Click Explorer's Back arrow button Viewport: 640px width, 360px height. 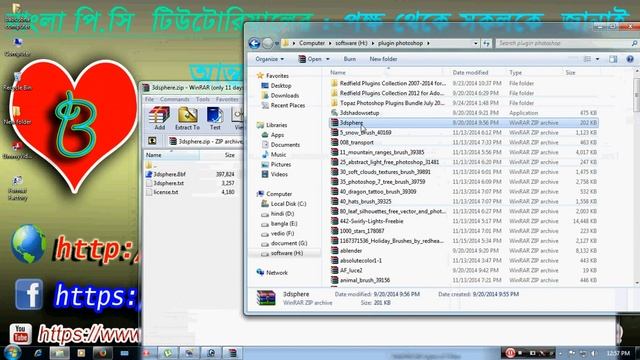254,43
